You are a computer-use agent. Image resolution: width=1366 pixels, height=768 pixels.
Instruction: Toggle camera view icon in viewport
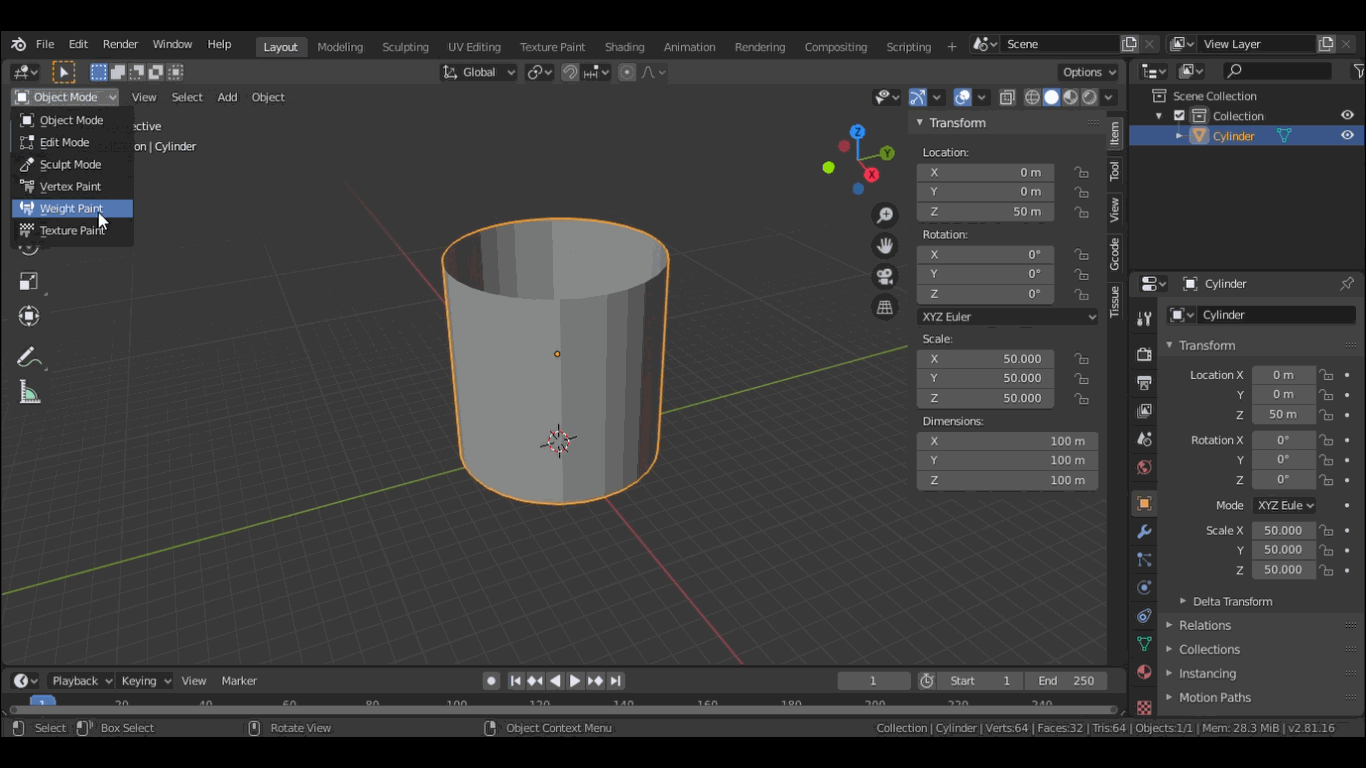(884, 276)
